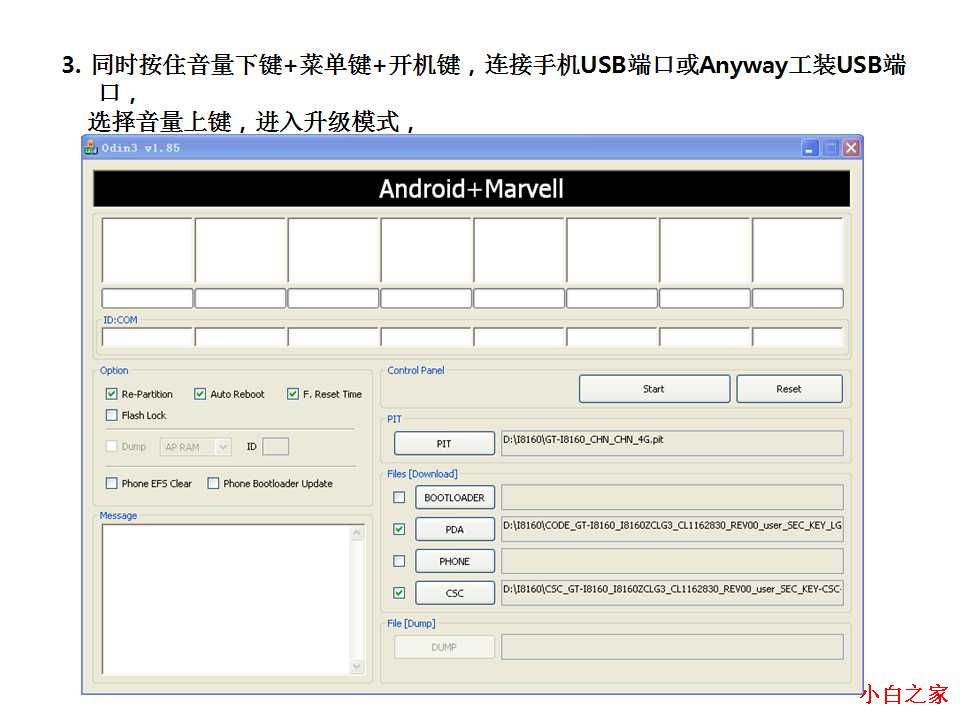Click the disabled Dump checkbox

(x=111, y=446)
